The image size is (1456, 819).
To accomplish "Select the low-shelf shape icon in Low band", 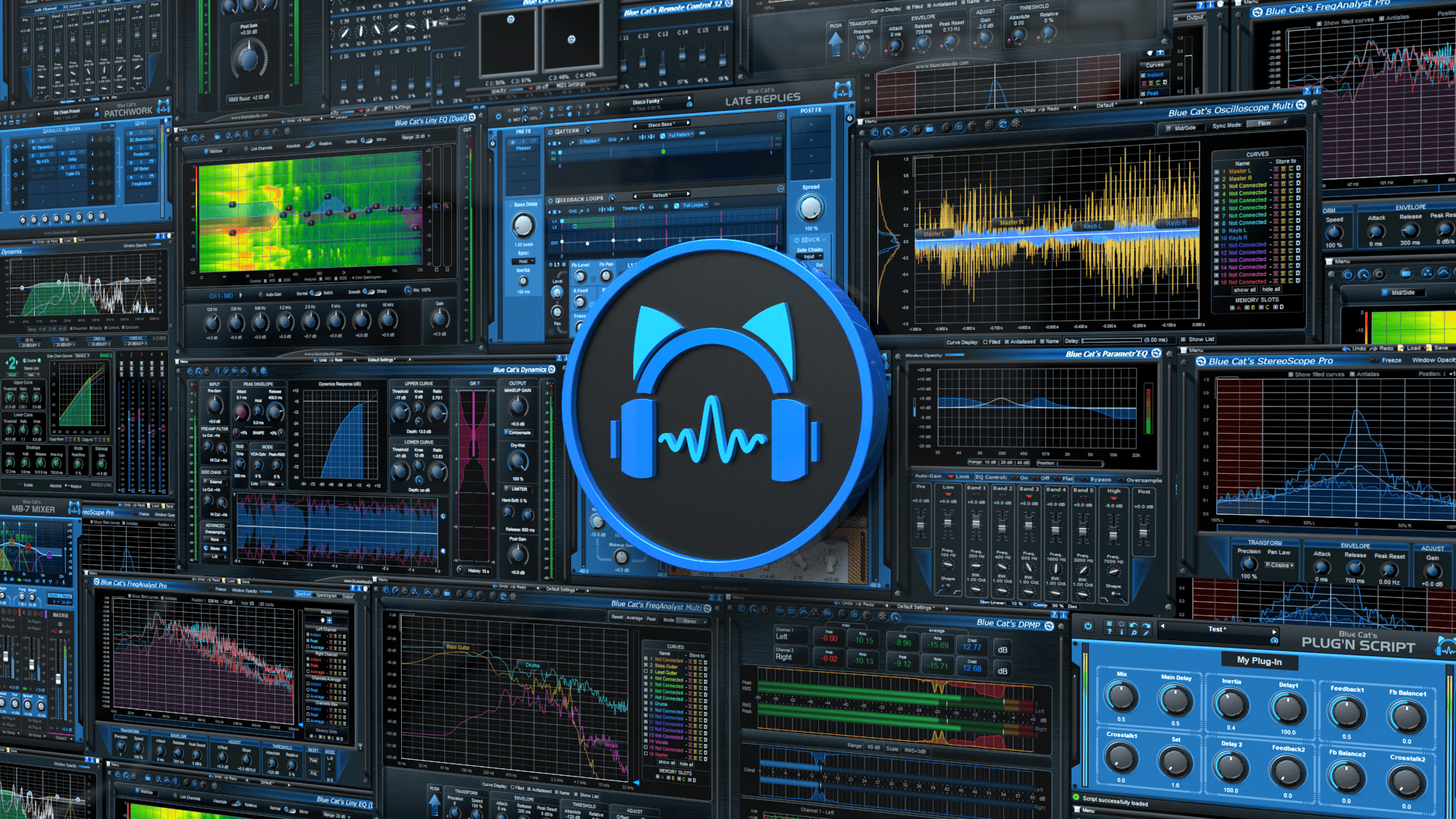I will [x=940, y=591].
